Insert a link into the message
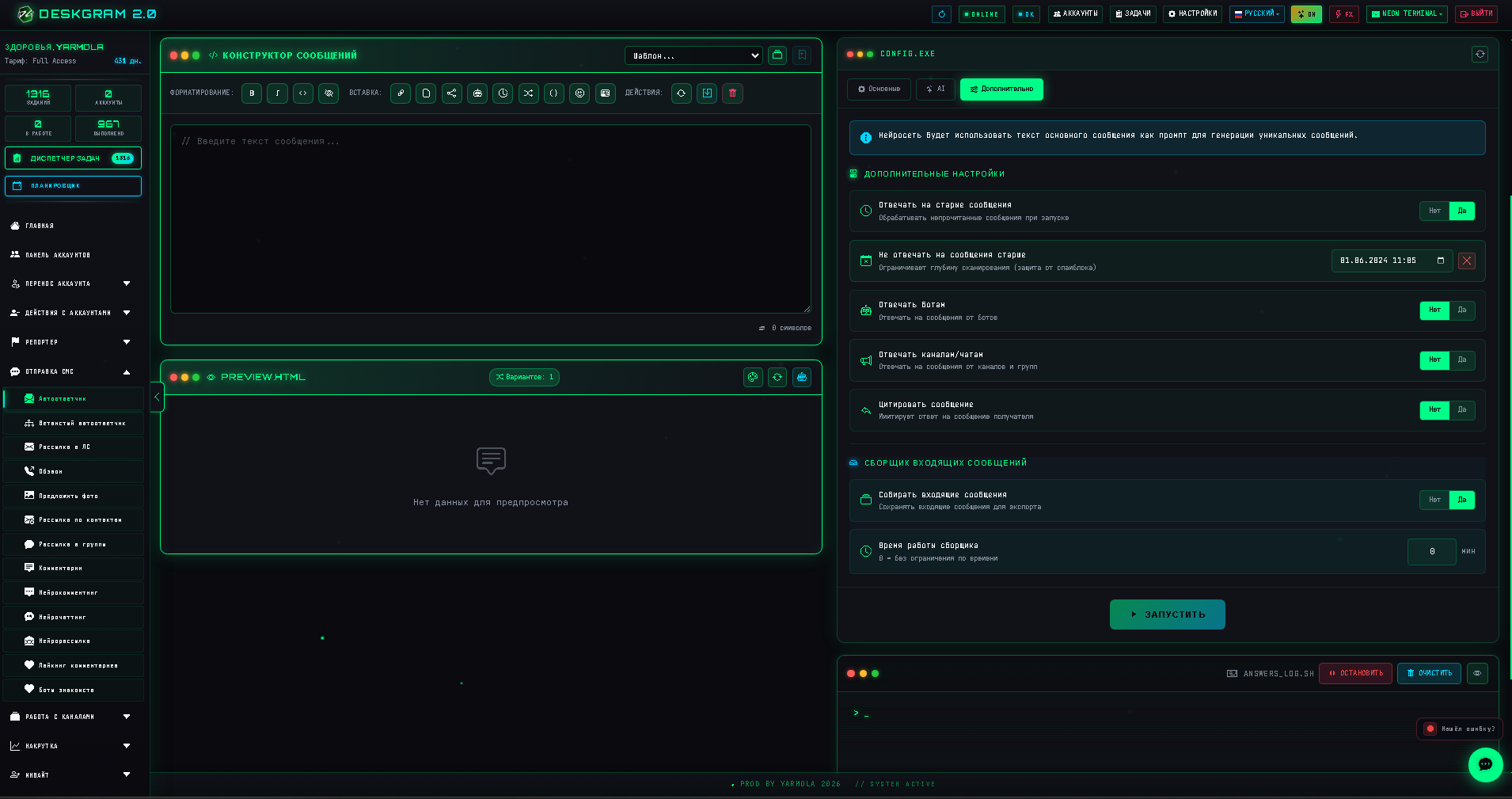 point(401,93)
